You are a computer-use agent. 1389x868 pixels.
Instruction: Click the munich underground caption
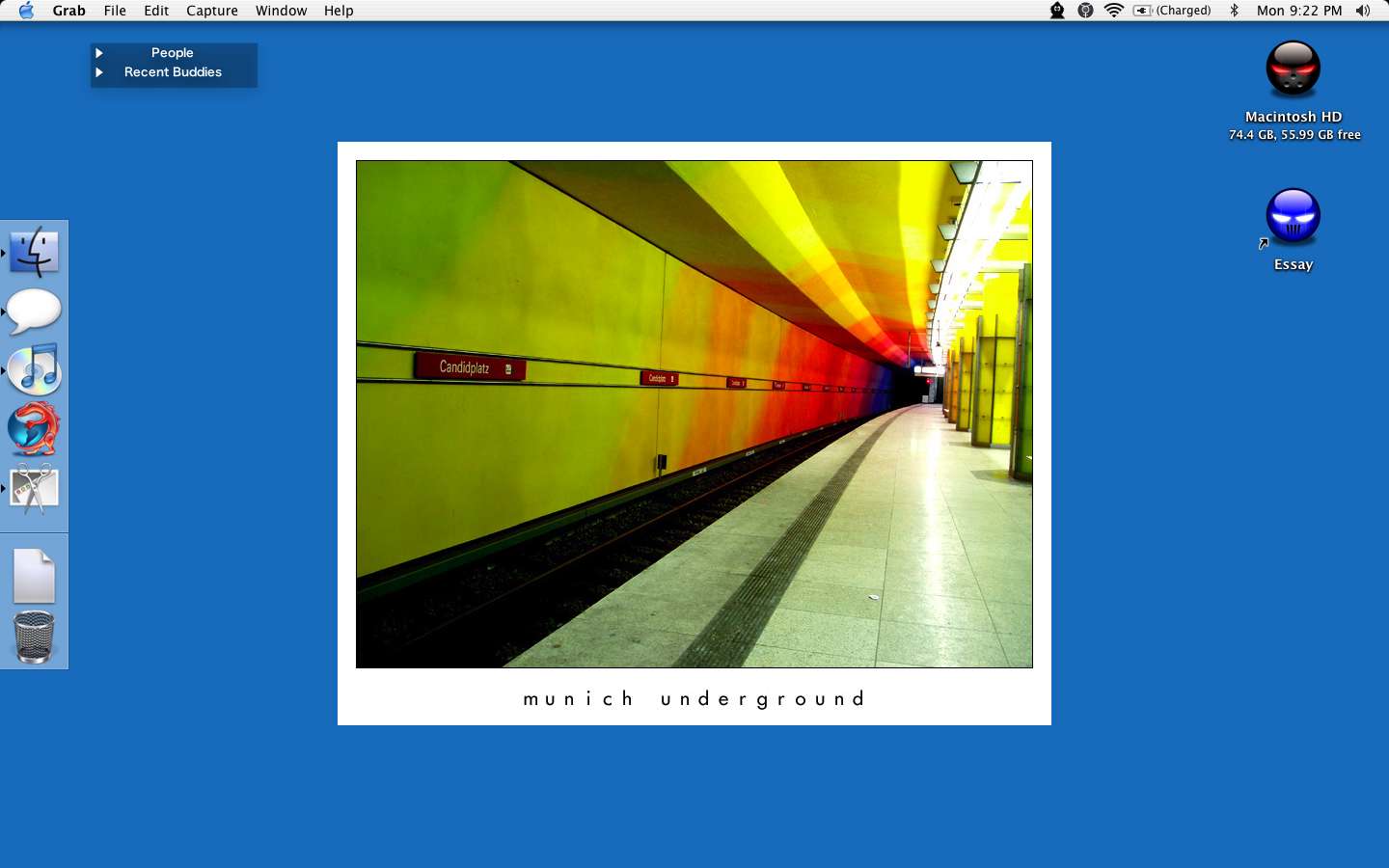pyautogui.click(x=694, y=698)
